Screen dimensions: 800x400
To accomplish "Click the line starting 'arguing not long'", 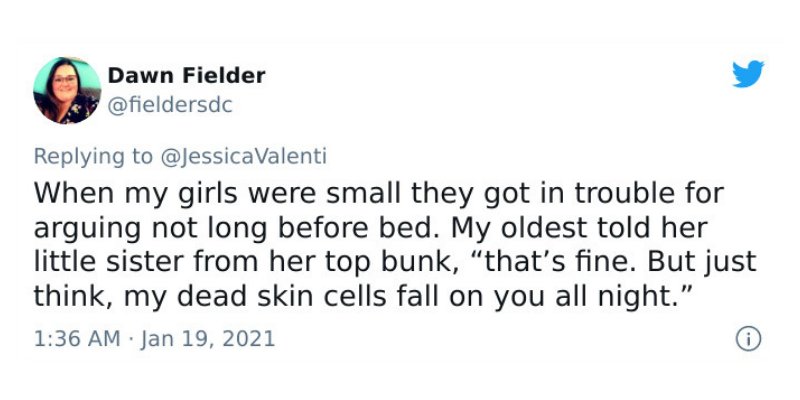I will coord(370,228).
